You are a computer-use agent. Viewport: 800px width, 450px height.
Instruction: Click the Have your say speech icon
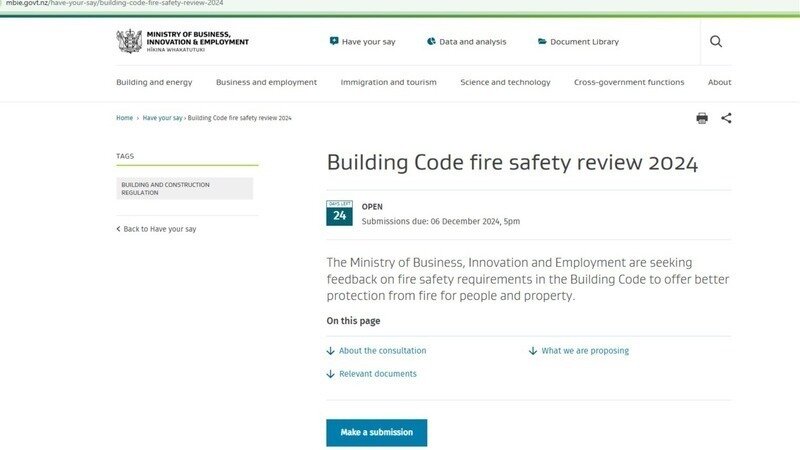click(333, 42)
